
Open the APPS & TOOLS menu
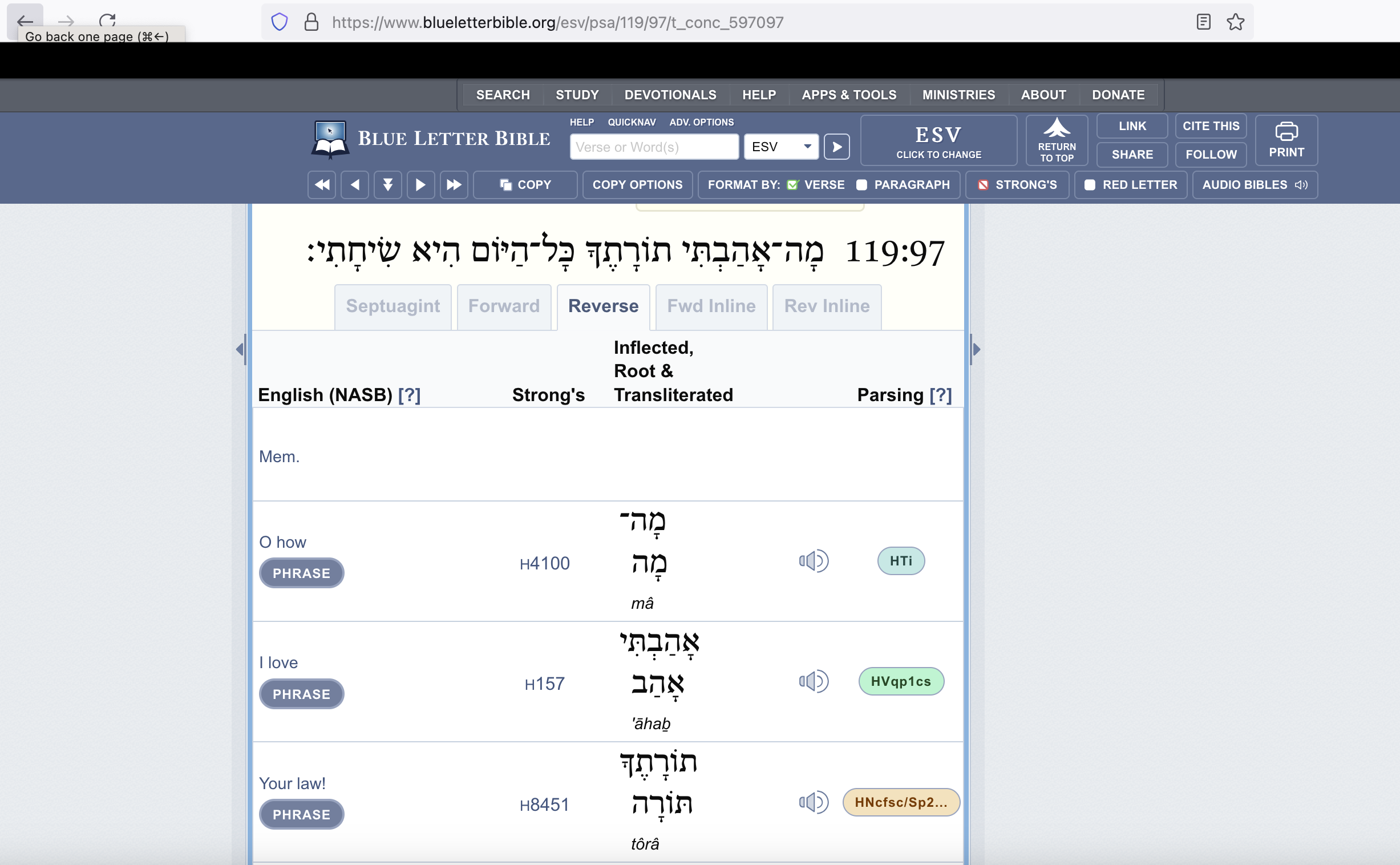pos(849,95)
